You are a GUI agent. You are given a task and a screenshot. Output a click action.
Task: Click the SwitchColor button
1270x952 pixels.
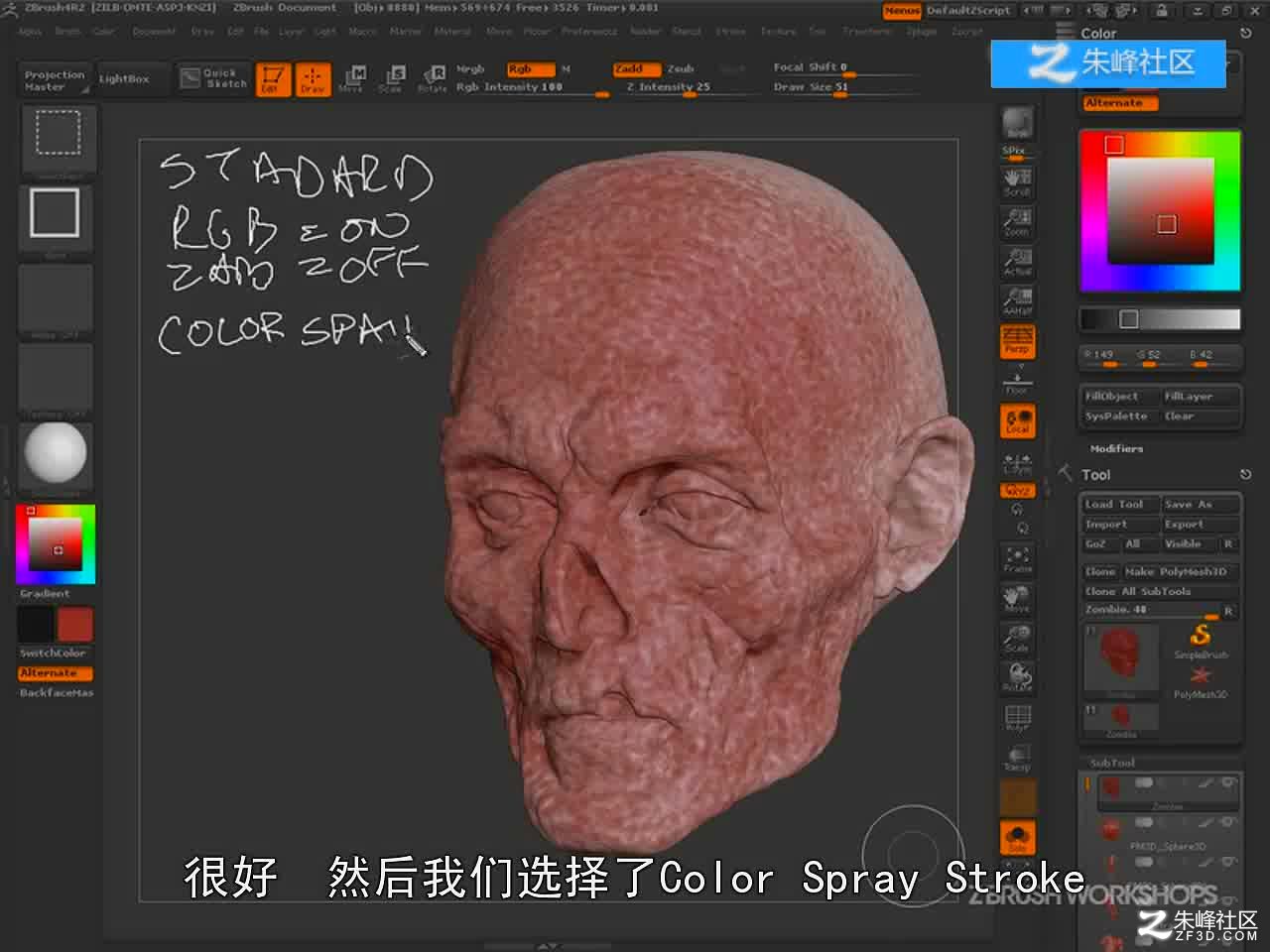coord(54,654)
